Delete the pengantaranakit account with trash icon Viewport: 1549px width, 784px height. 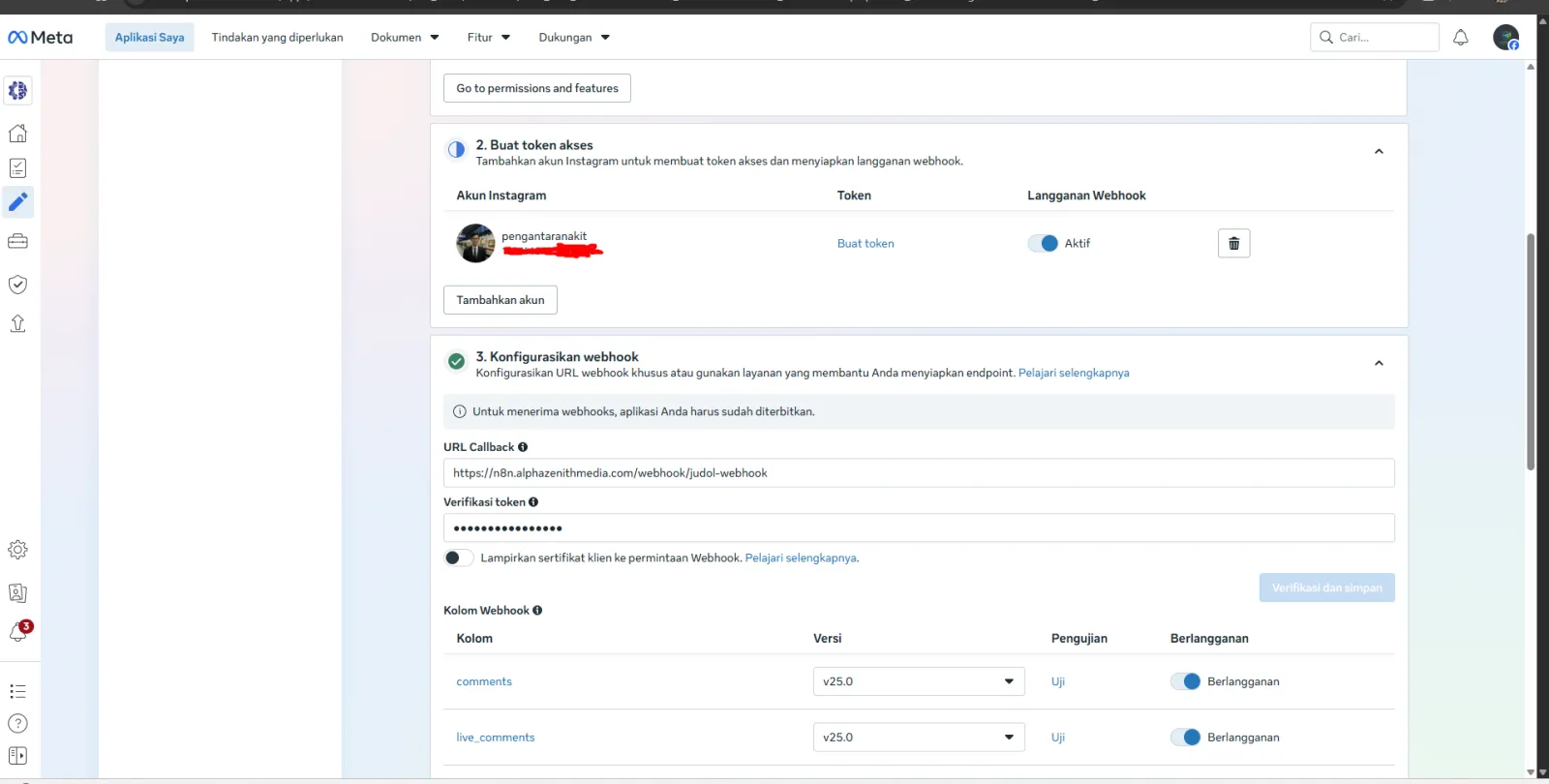tap(1233, 243)
